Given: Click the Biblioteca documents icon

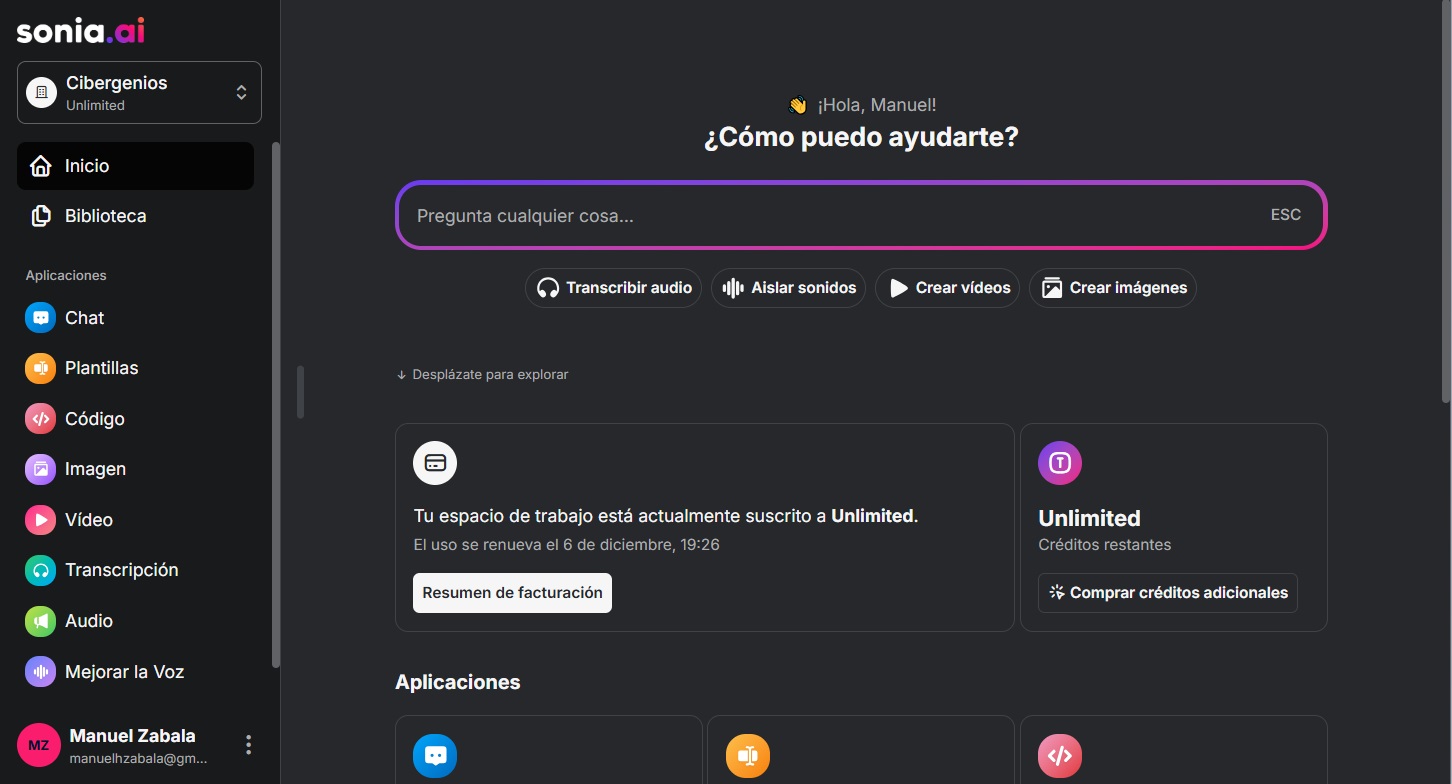Looking at the screenshot, I should pos(41,216).
